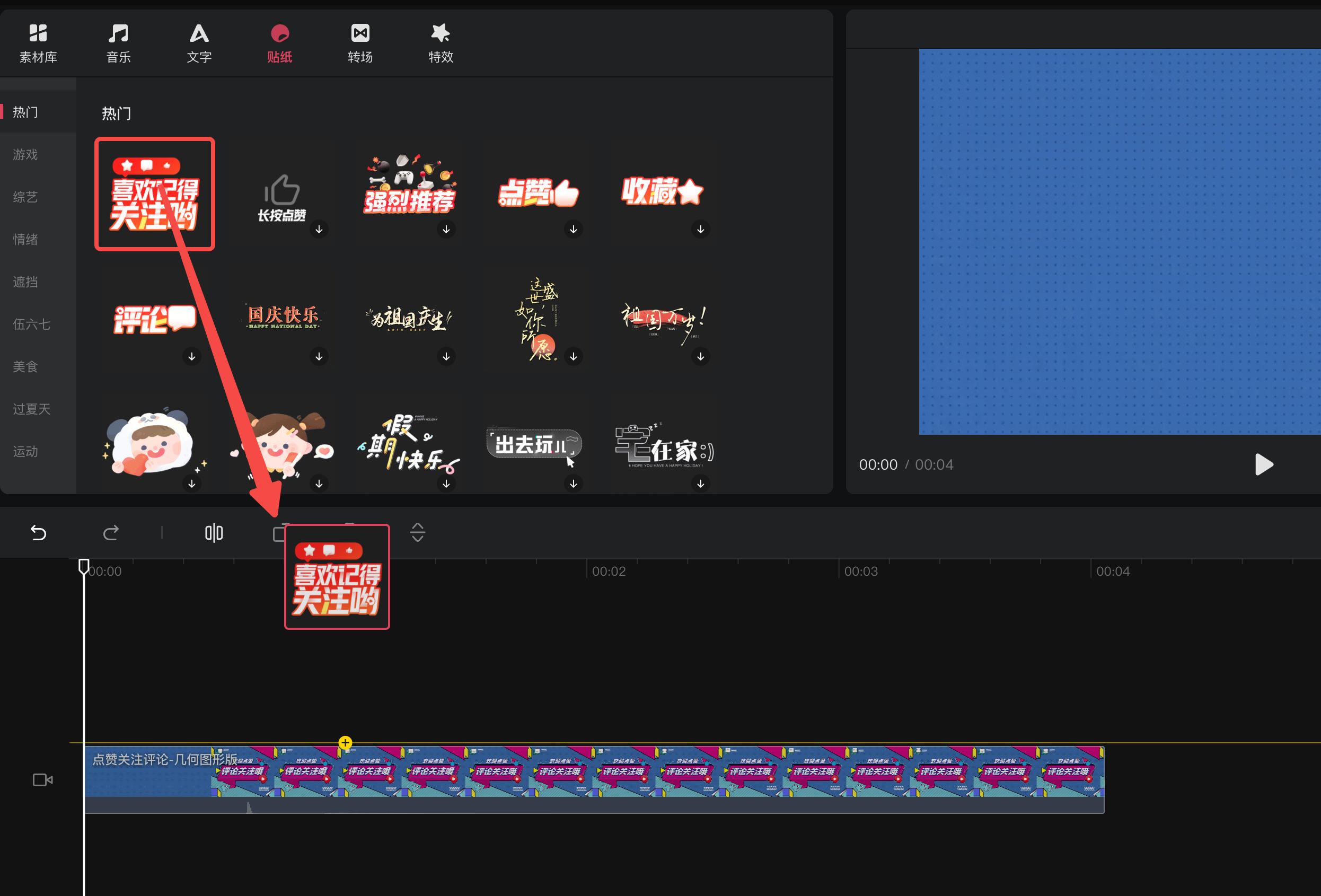Play the preview video
This screenshot has height=896, width=1321.
1263,464
